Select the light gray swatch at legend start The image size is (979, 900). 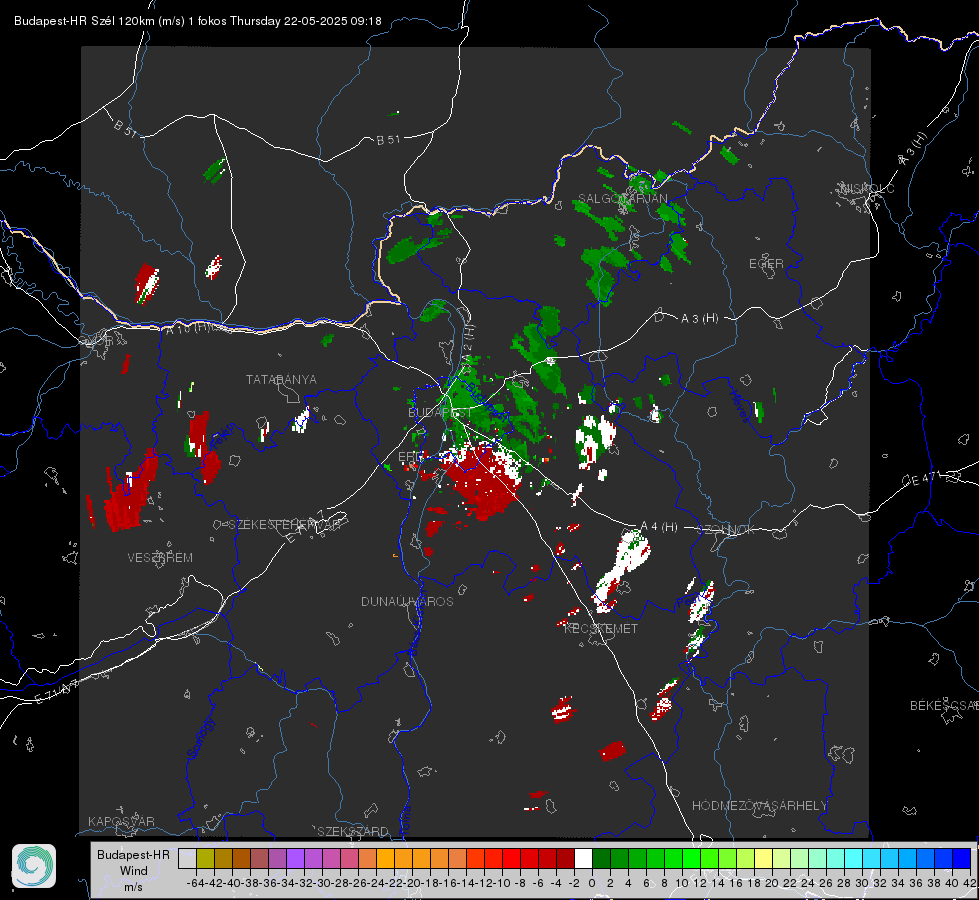click(187, 858)
